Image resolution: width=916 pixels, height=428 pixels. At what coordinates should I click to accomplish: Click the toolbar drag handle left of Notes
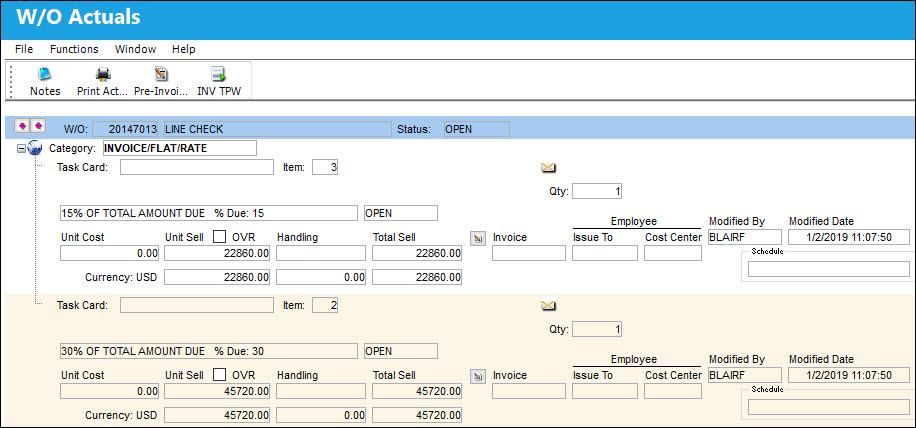9,81
